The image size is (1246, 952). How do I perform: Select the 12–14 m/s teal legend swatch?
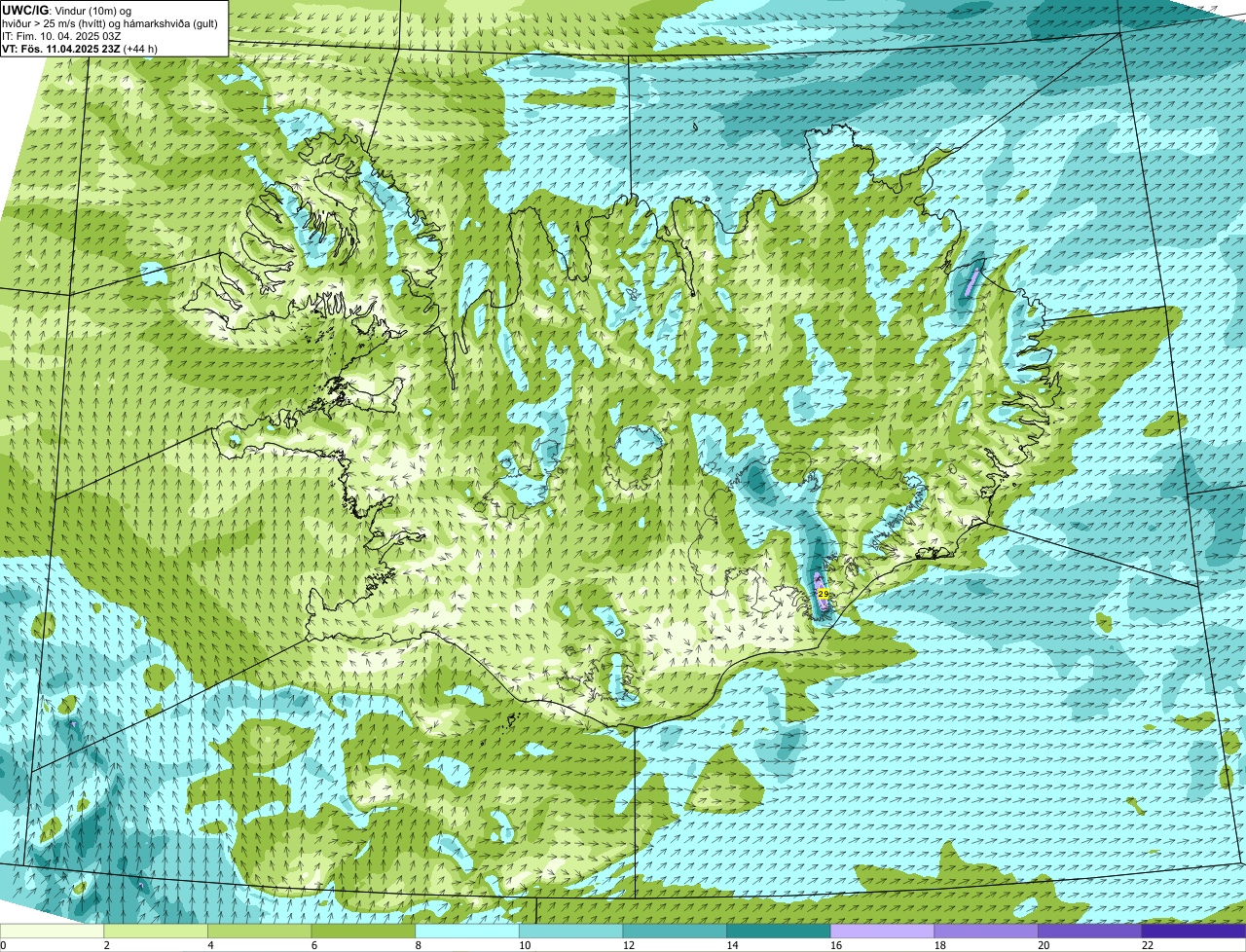(675, 931)
